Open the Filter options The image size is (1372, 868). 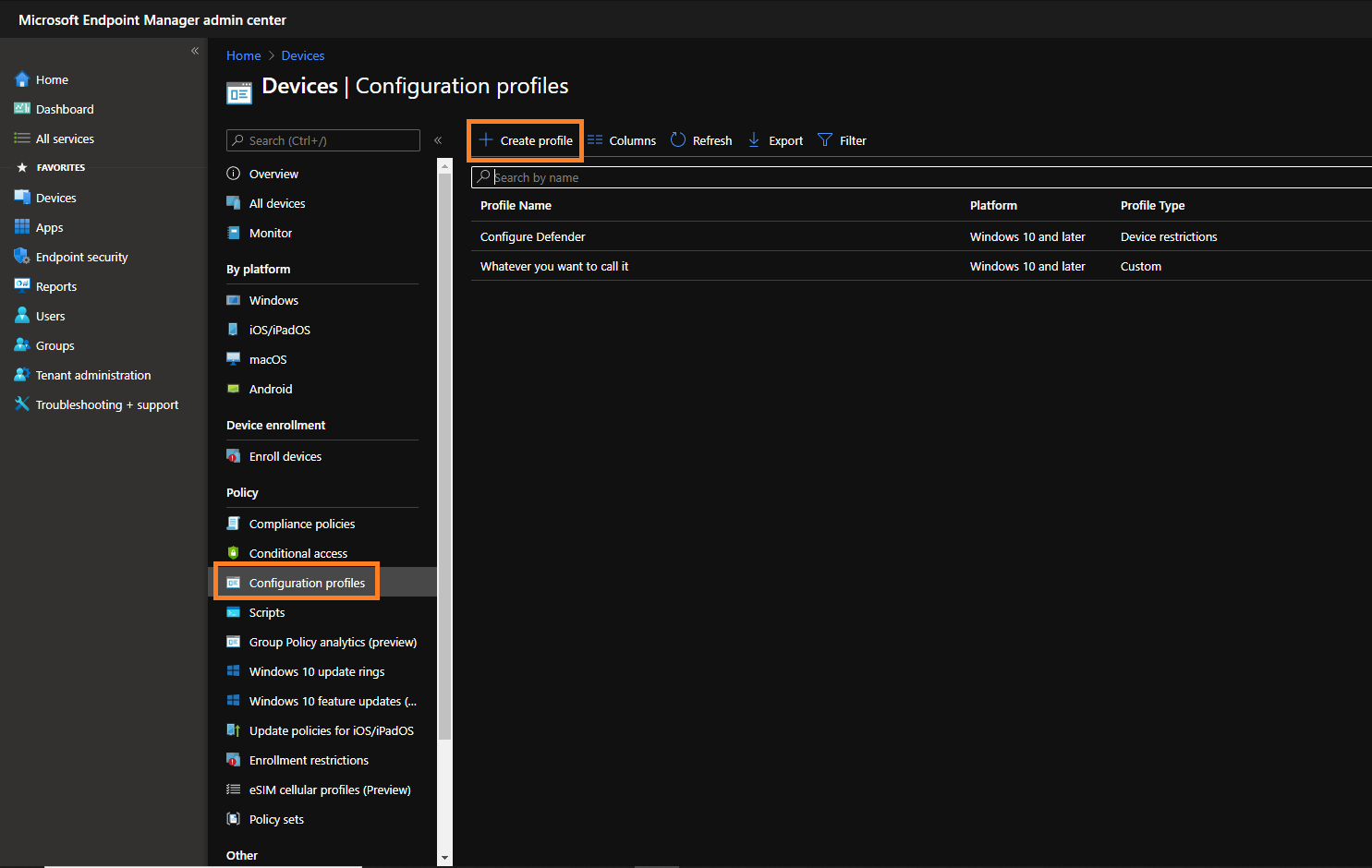tap(842, 140)
